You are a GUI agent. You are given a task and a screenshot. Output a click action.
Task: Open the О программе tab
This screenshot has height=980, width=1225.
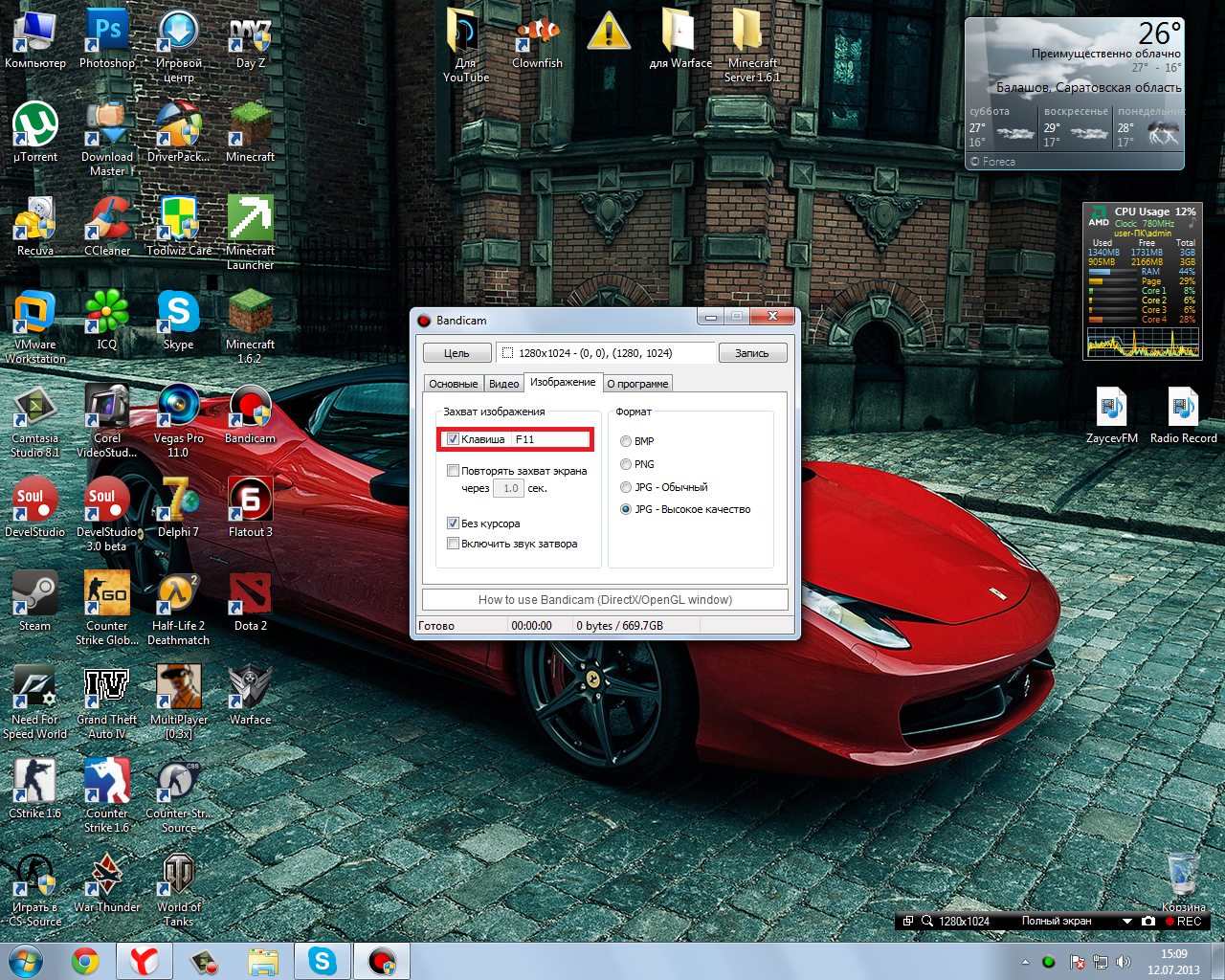pyautogui.click(x=638, y=384)
